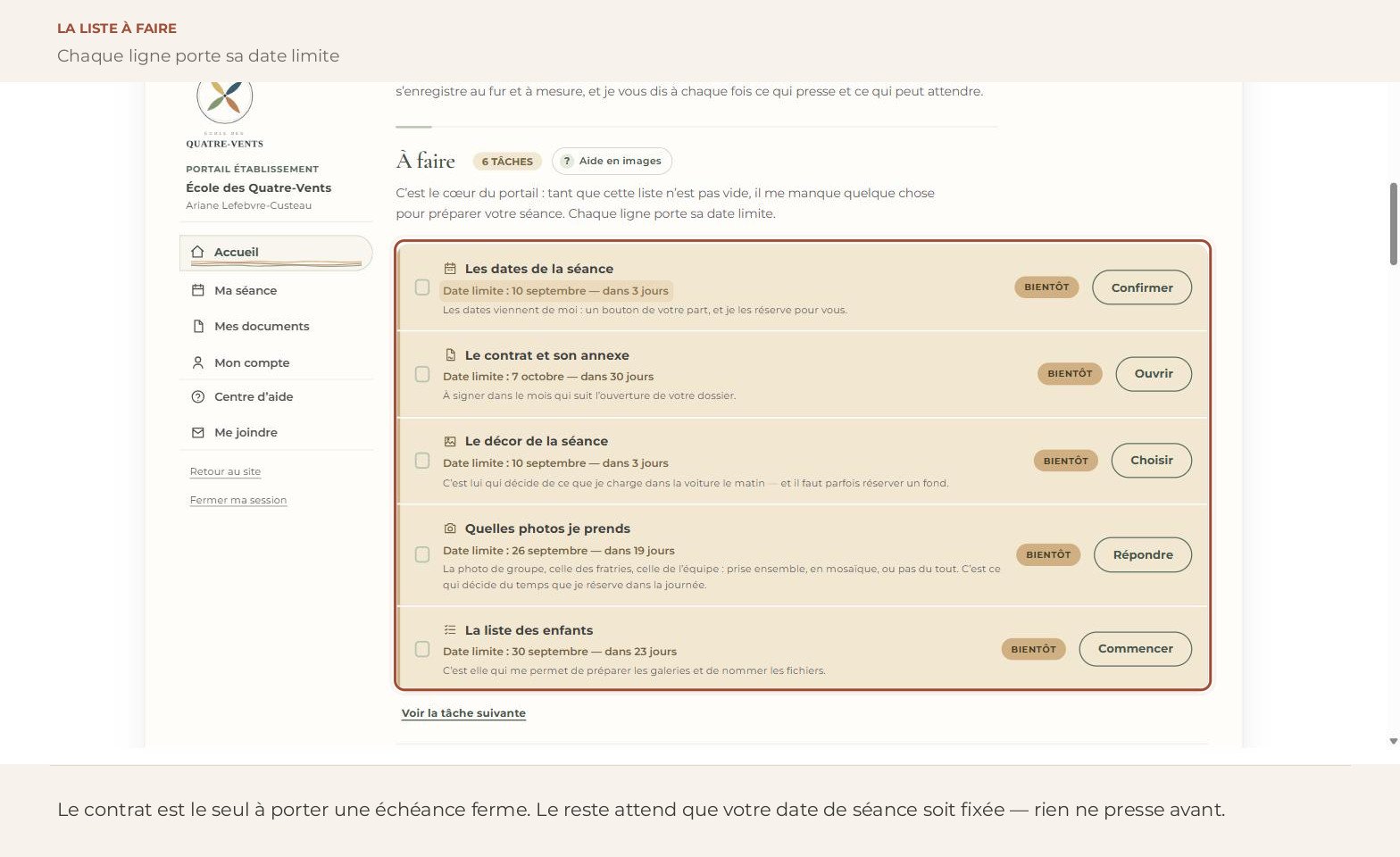Click the BIENTÔT badge on the photos row
Image resolution: width=1400 pixels, height=857 pixels.
pyautogui.click(x=1048, y=554)
